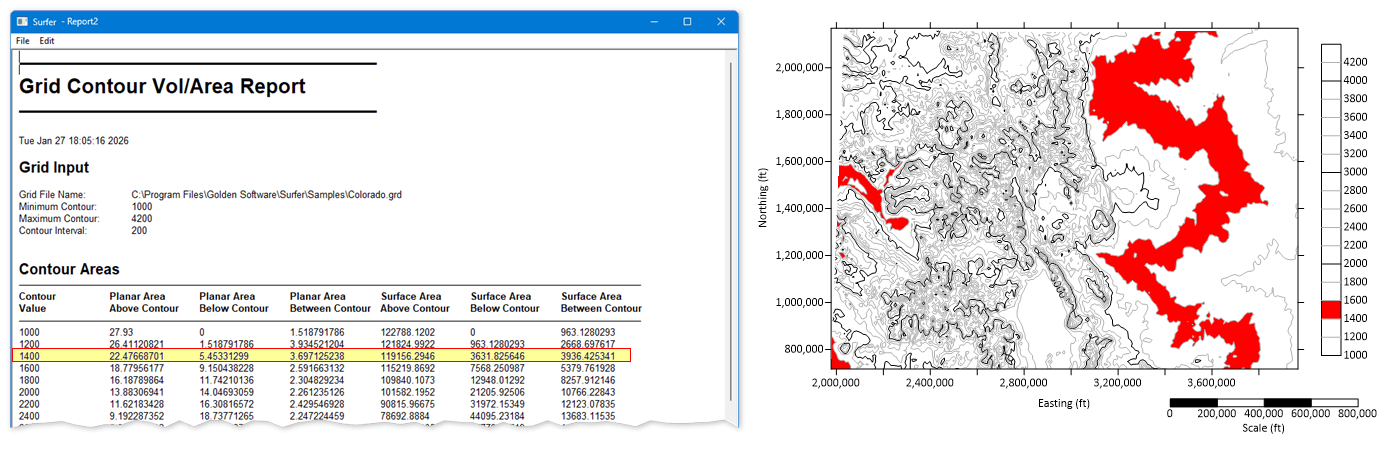
Task: Select the Northing (ft) axis title
Action: pos(763,196)
